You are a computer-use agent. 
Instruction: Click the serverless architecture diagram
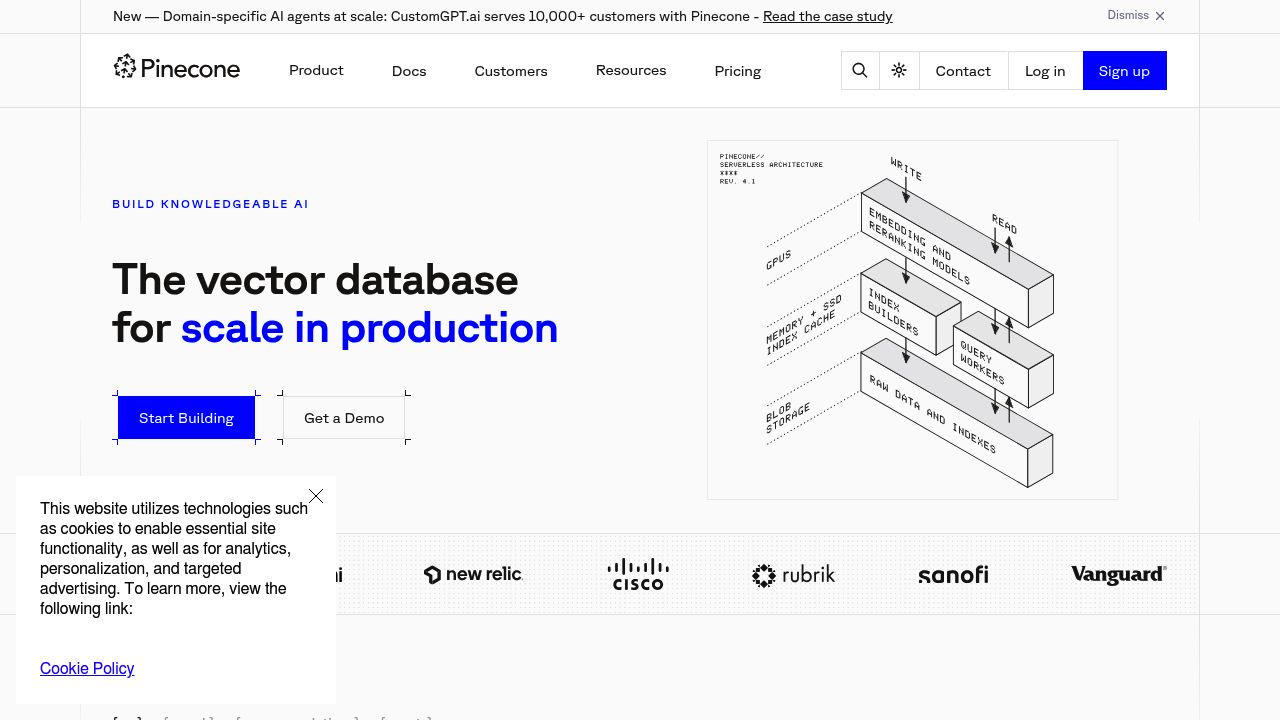(x=912, y=320)
